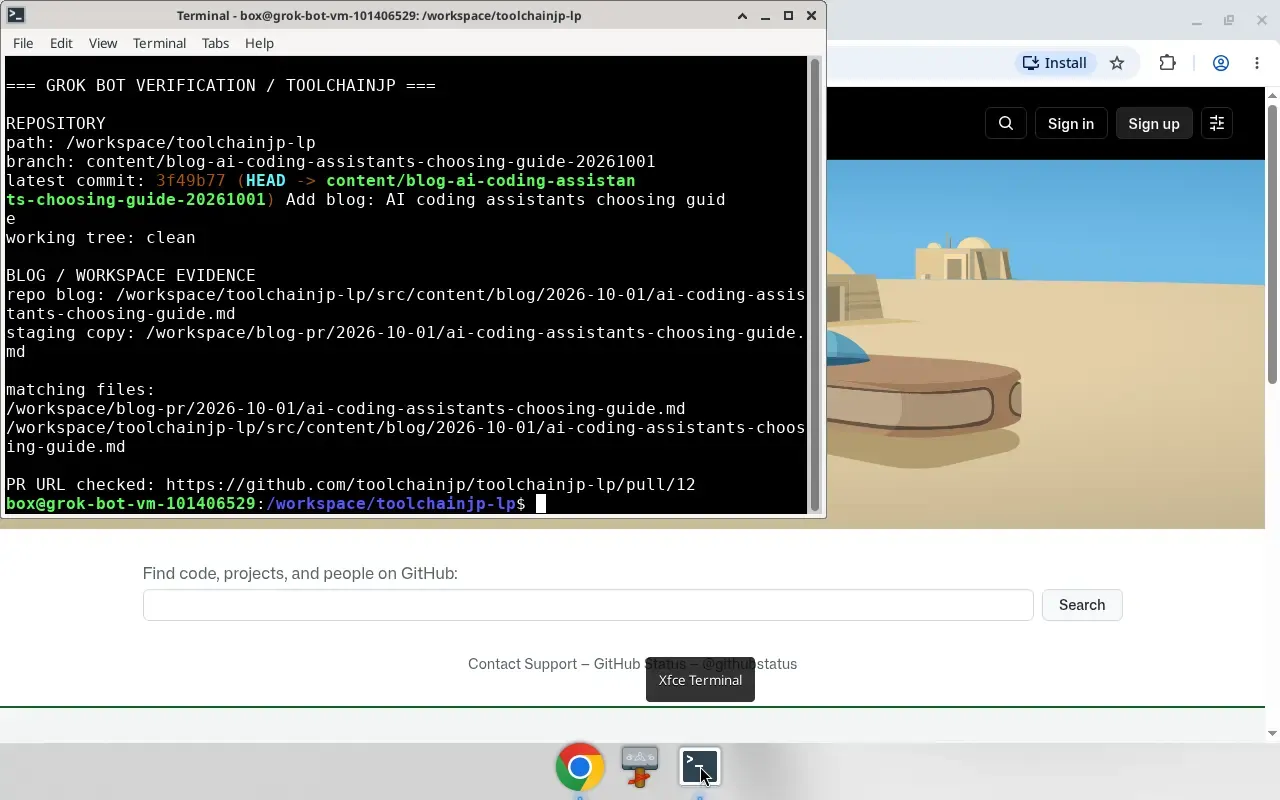The height and width of the screenshot is (800, 1280).
Task: Click the Search button below GitHub search field
Action: [x=1082, y=605]
